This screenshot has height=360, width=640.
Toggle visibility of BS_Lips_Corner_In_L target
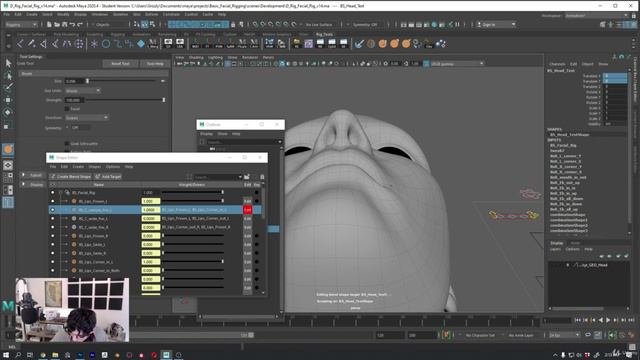point(52,262)
